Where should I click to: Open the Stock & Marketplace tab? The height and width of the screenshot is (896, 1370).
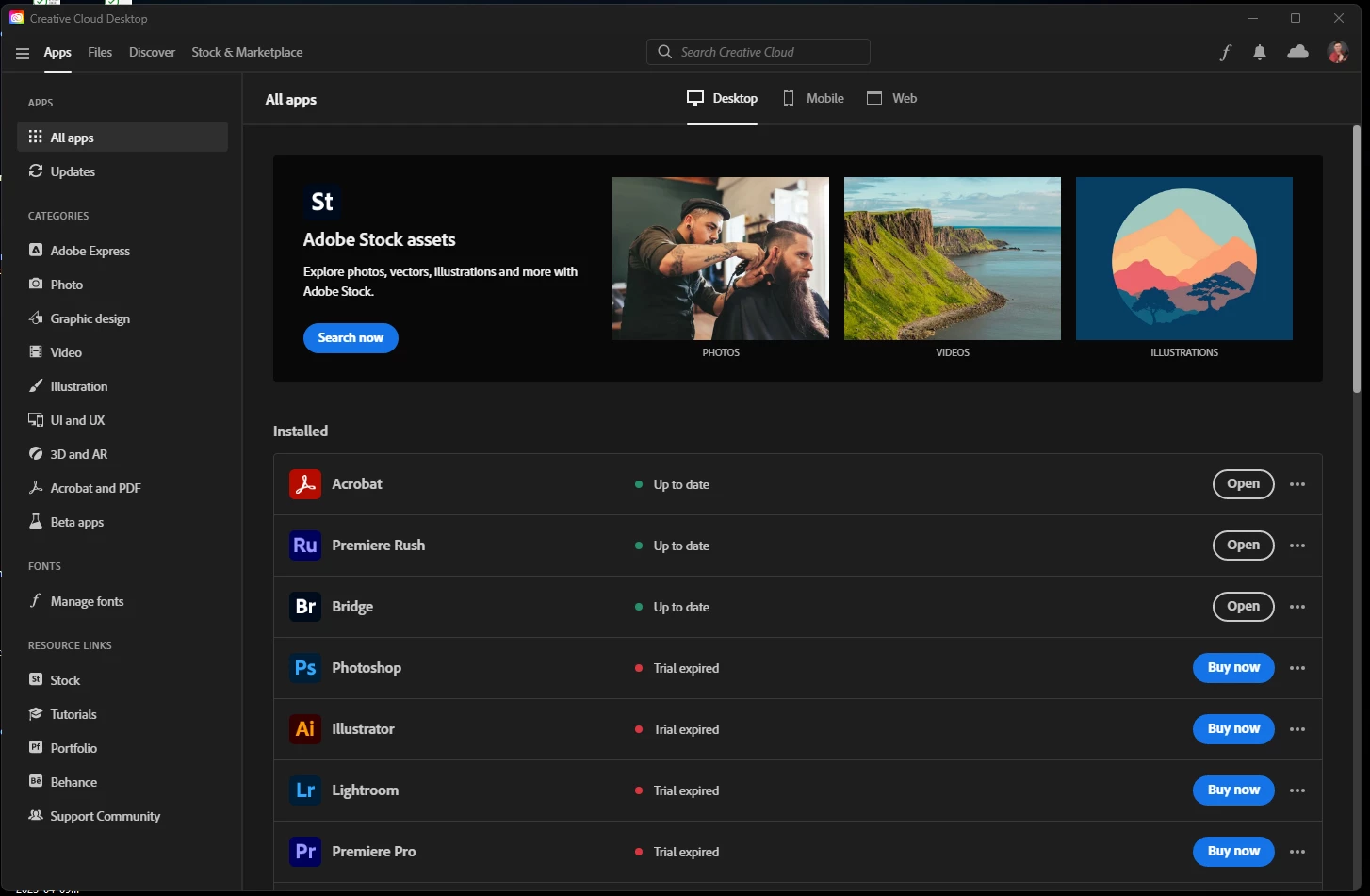247,53
